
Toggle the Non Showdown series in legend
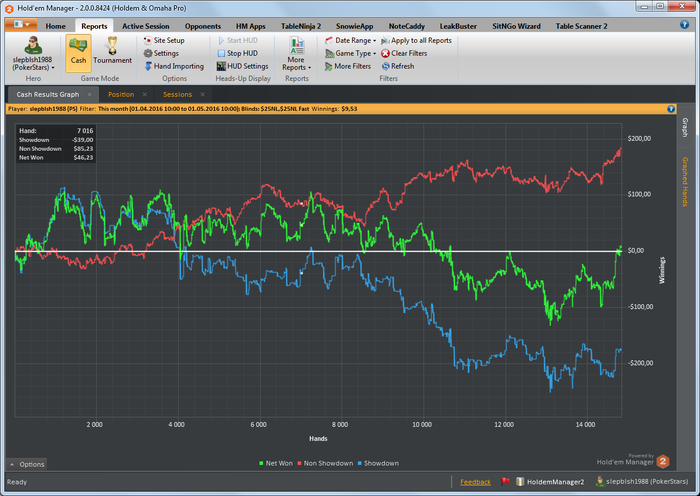click(x=325, y=463)
